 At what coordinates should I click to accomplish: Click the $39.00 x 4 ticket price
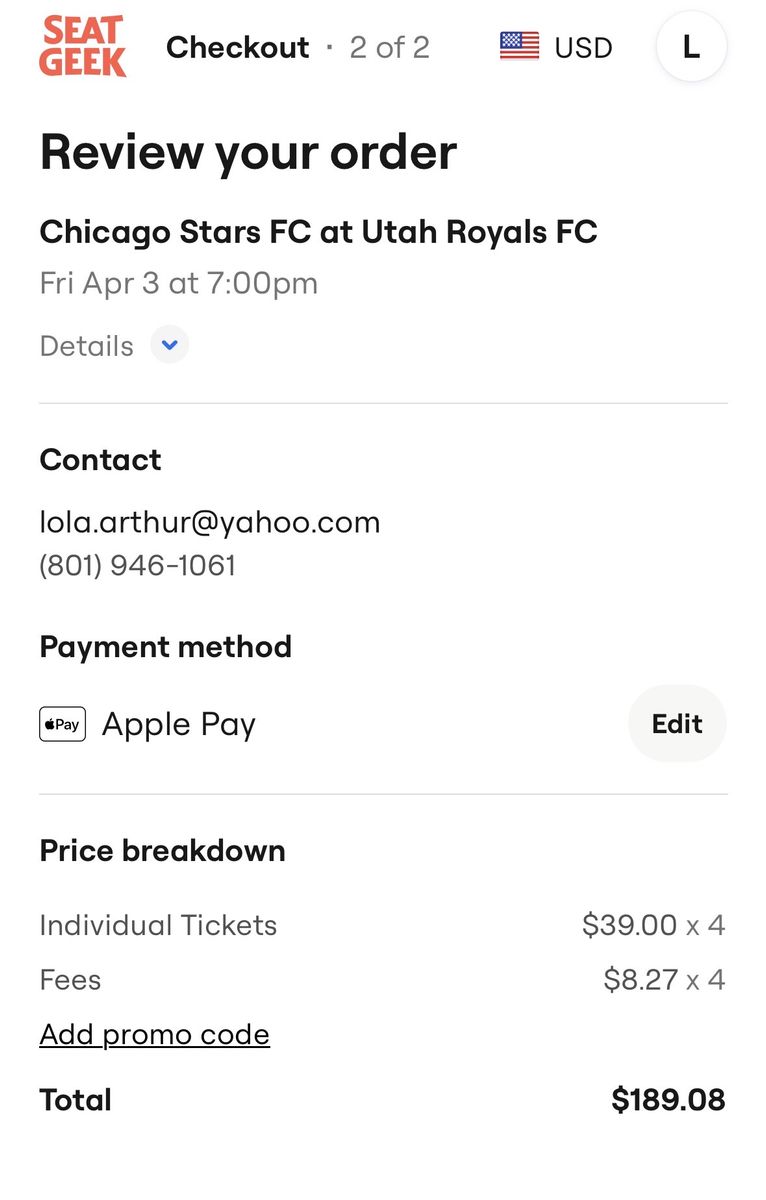click(653, 925)
